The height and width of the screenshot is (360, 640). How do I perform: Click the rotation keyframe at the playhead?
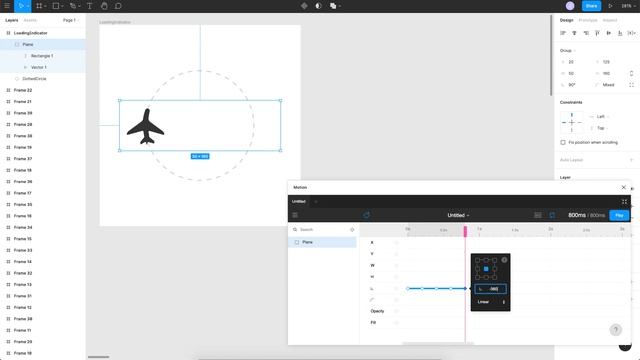pyautogui.click(x=465, y=289)
